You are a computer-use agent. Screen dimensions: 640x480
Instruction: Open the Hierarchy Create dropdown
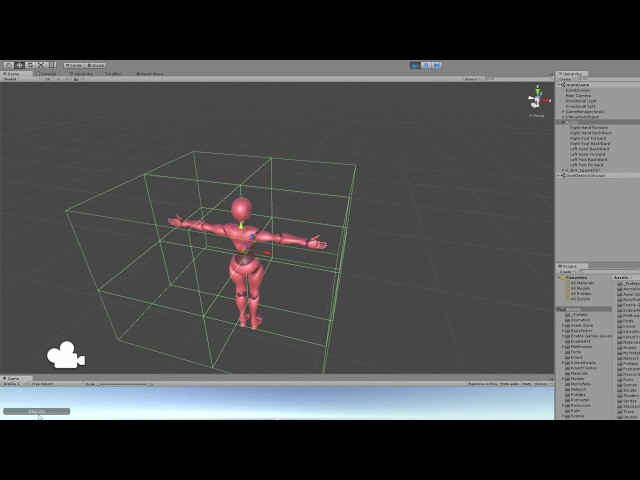(x=567, y=79)
